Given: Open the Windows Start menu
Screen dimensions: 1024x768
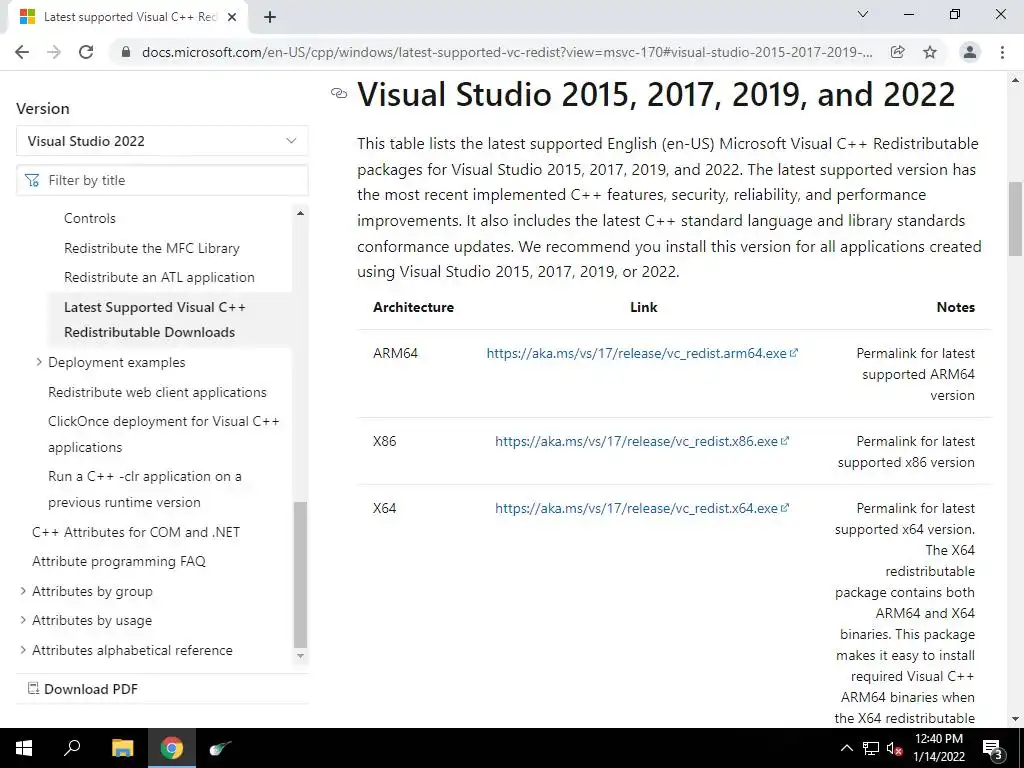Looking at the screenshot, I should click(x=24, y=748).
